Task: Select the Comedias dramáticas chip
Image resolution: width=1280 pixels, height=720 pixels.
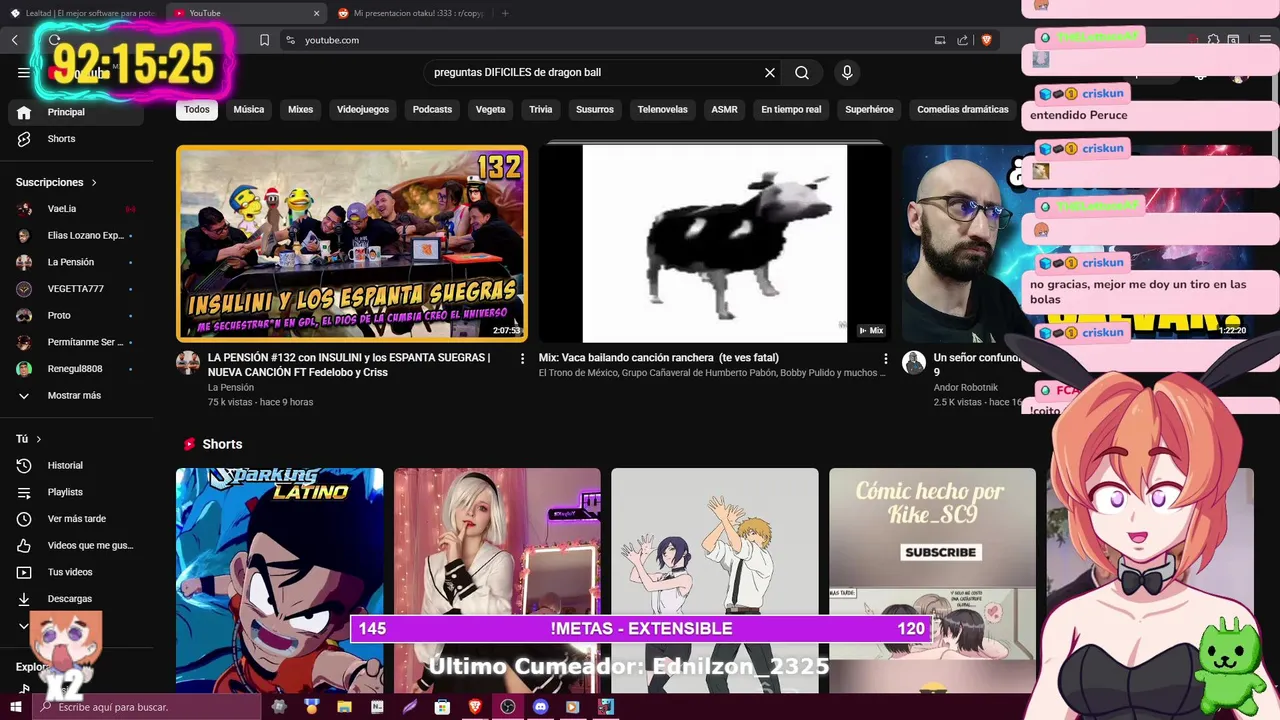Action: tap(963, 109)
